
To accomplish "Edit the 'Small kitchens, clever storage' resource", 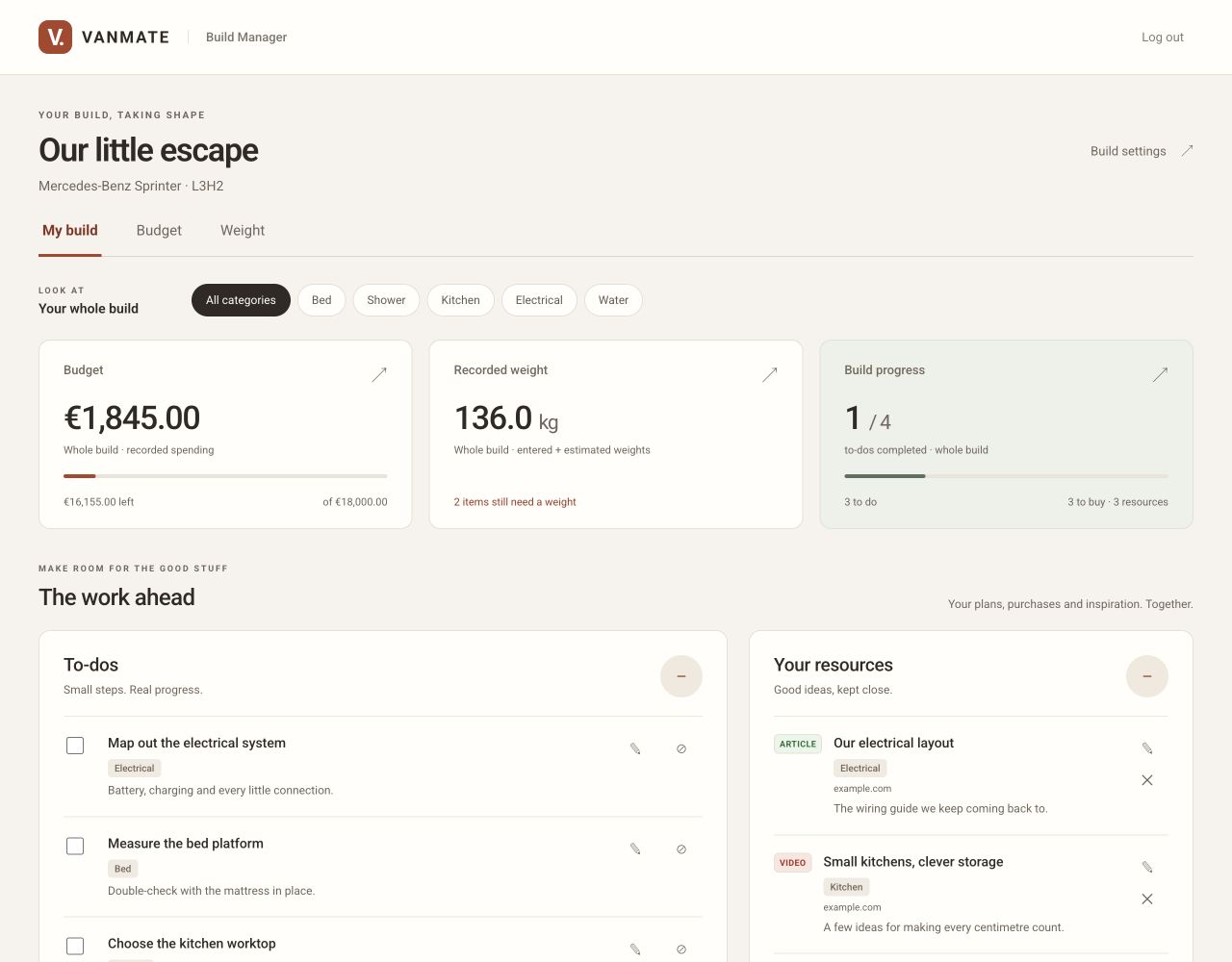I will click(1147, 868).
